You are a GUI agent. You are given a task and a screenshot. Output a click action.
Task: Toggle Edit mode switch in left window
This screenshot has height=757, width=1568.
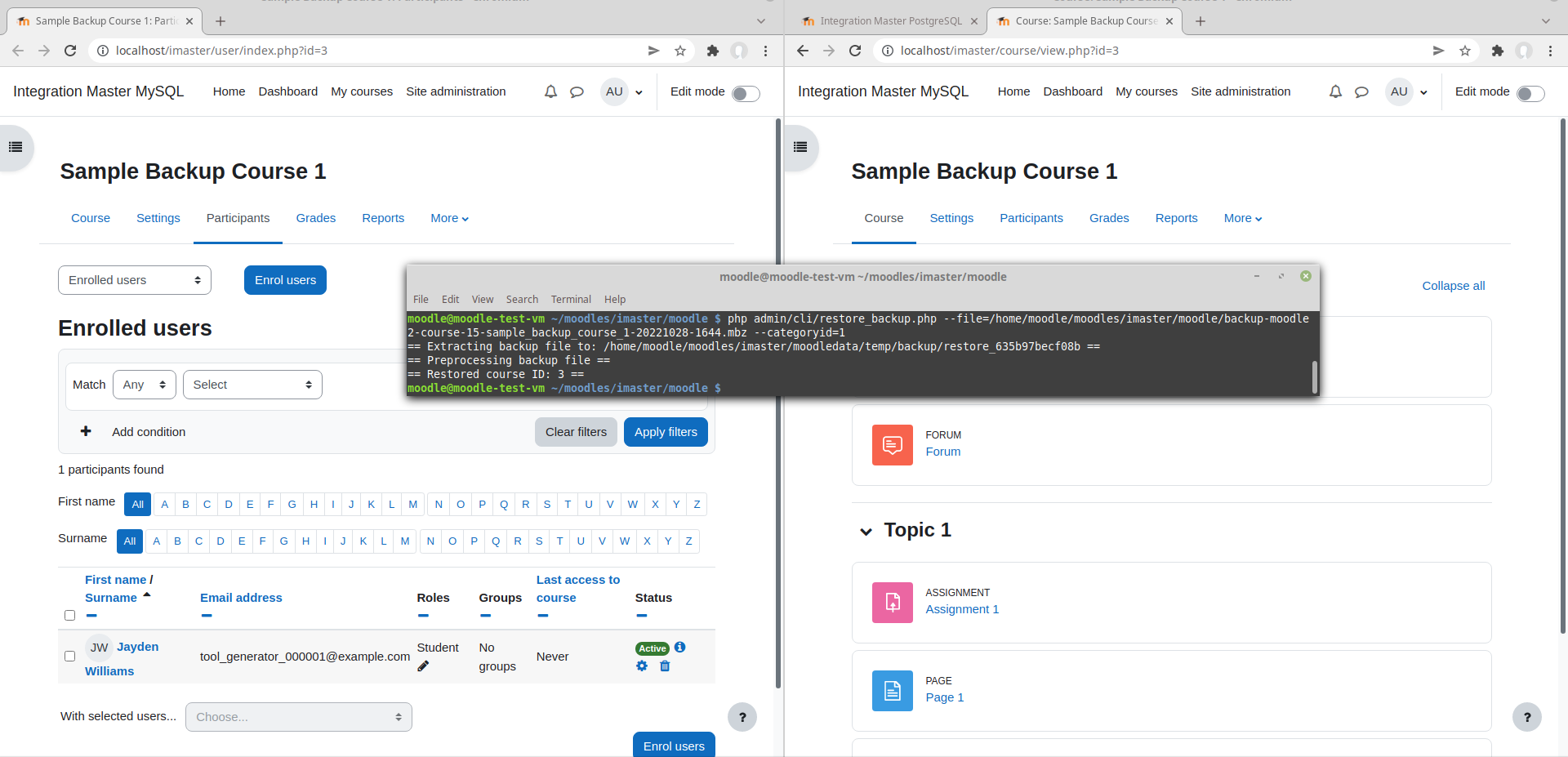(x=746, y=93)
